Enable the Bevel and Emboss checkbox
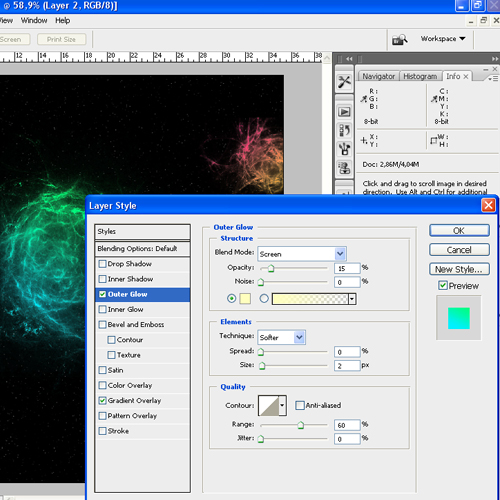Screen dimensions: 500x500 [102, 324]
